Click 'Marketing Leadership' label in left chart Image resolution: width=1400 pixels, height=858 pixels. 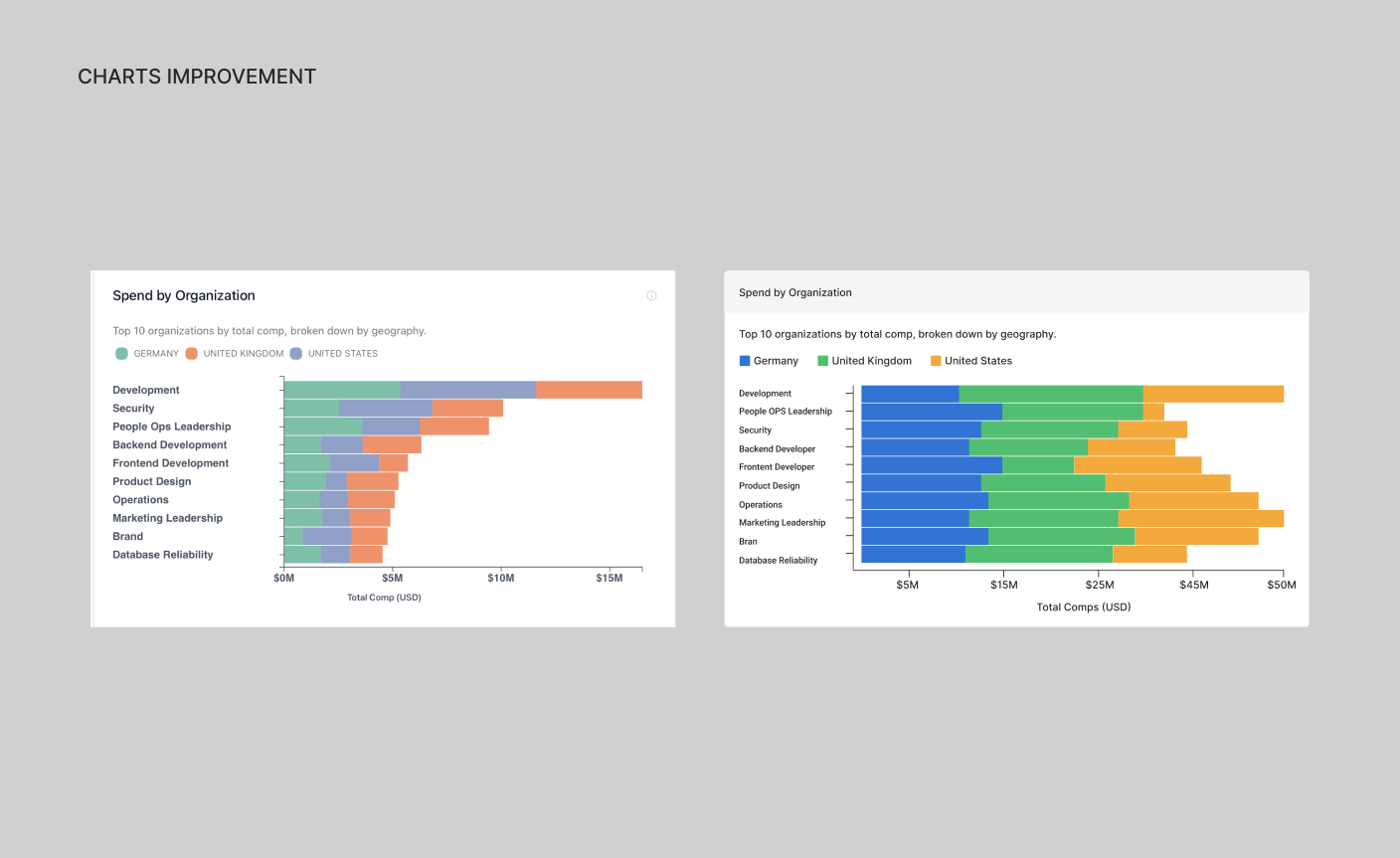point(168,518)
